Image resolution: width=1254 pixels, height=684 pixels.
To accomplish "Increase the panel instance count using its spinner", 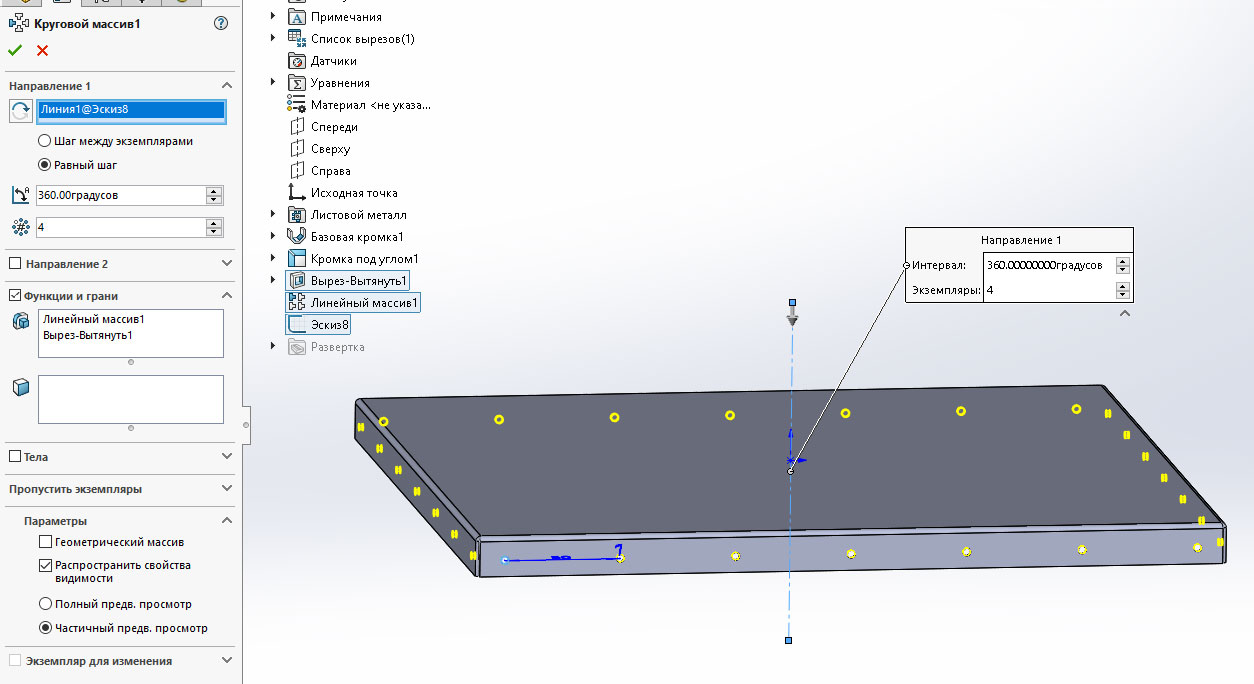I will pyautogui.click(x=214, y=222).
